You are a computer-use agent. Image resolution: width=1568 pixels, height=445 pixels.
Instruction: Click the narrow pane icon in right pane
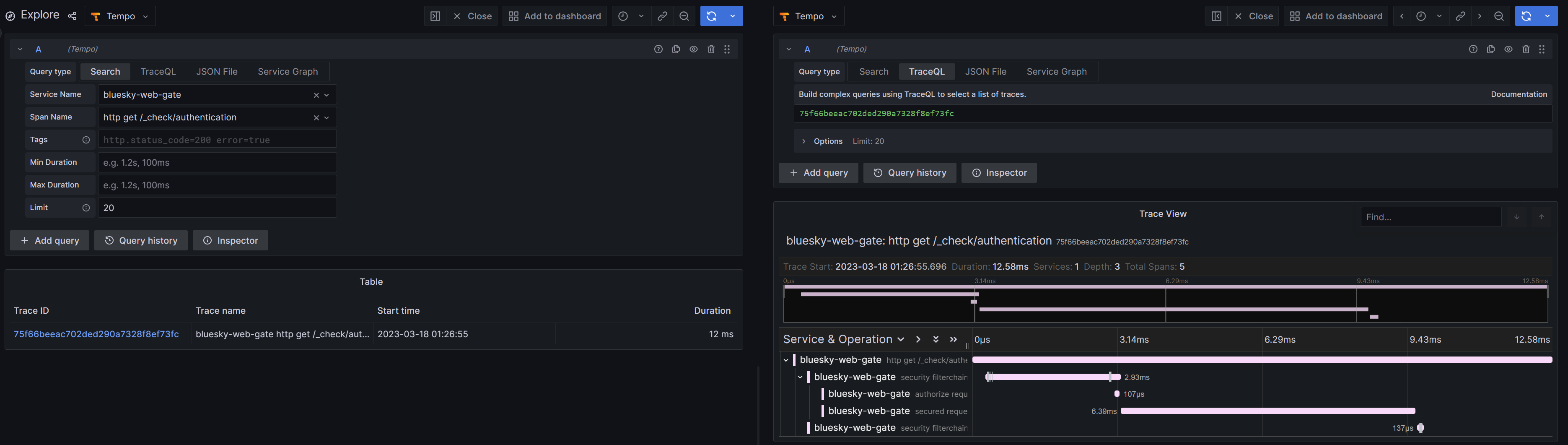coord(1216,16)
